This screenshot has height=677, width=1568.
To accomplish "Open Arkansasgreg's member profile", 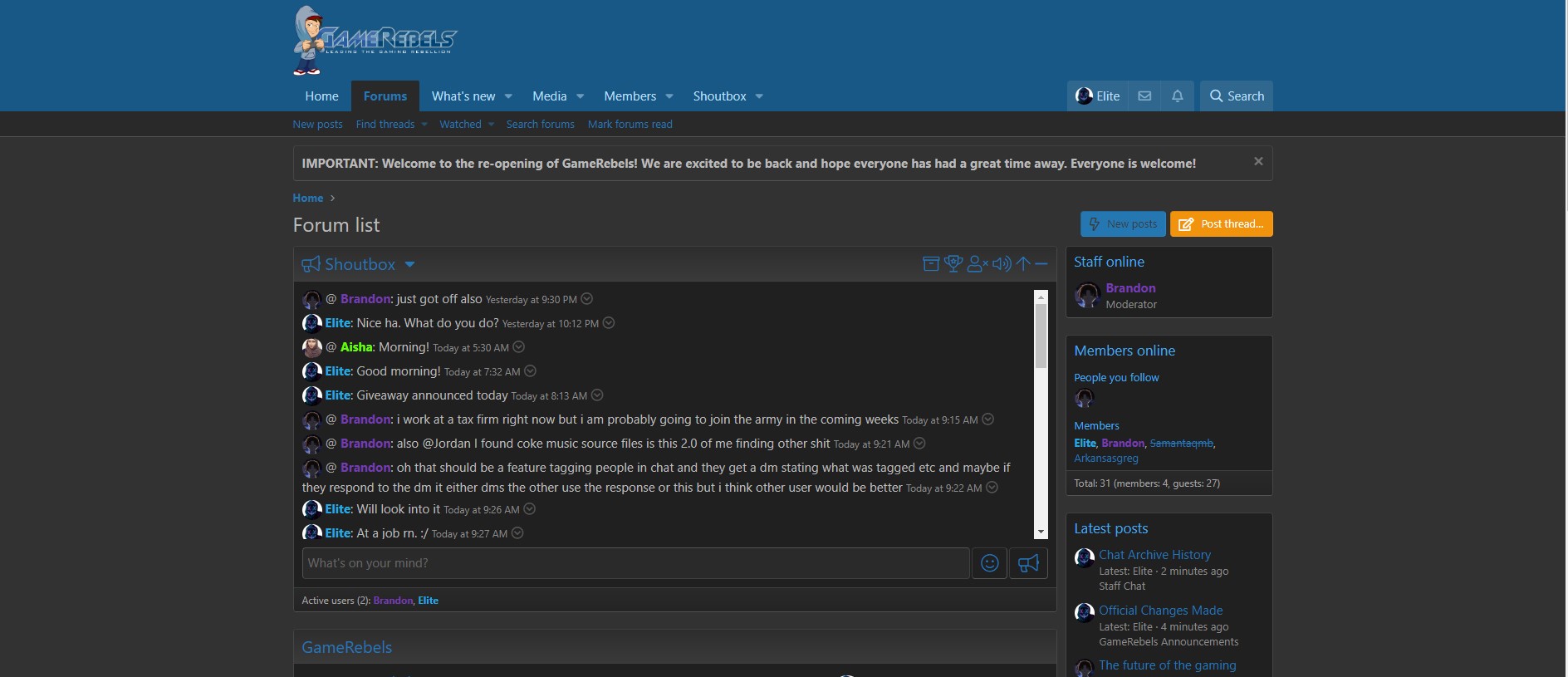I will tap(1106, 459).
